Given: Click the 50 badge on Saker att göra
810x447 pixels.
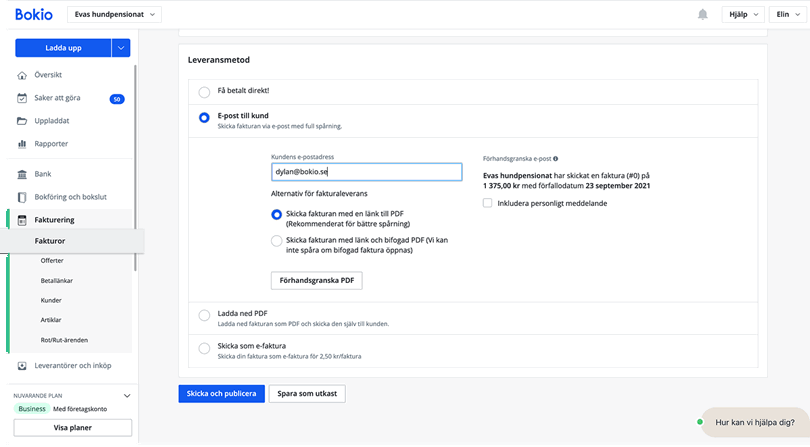Looking at the screenshot, I should click(x=117, y=99).
